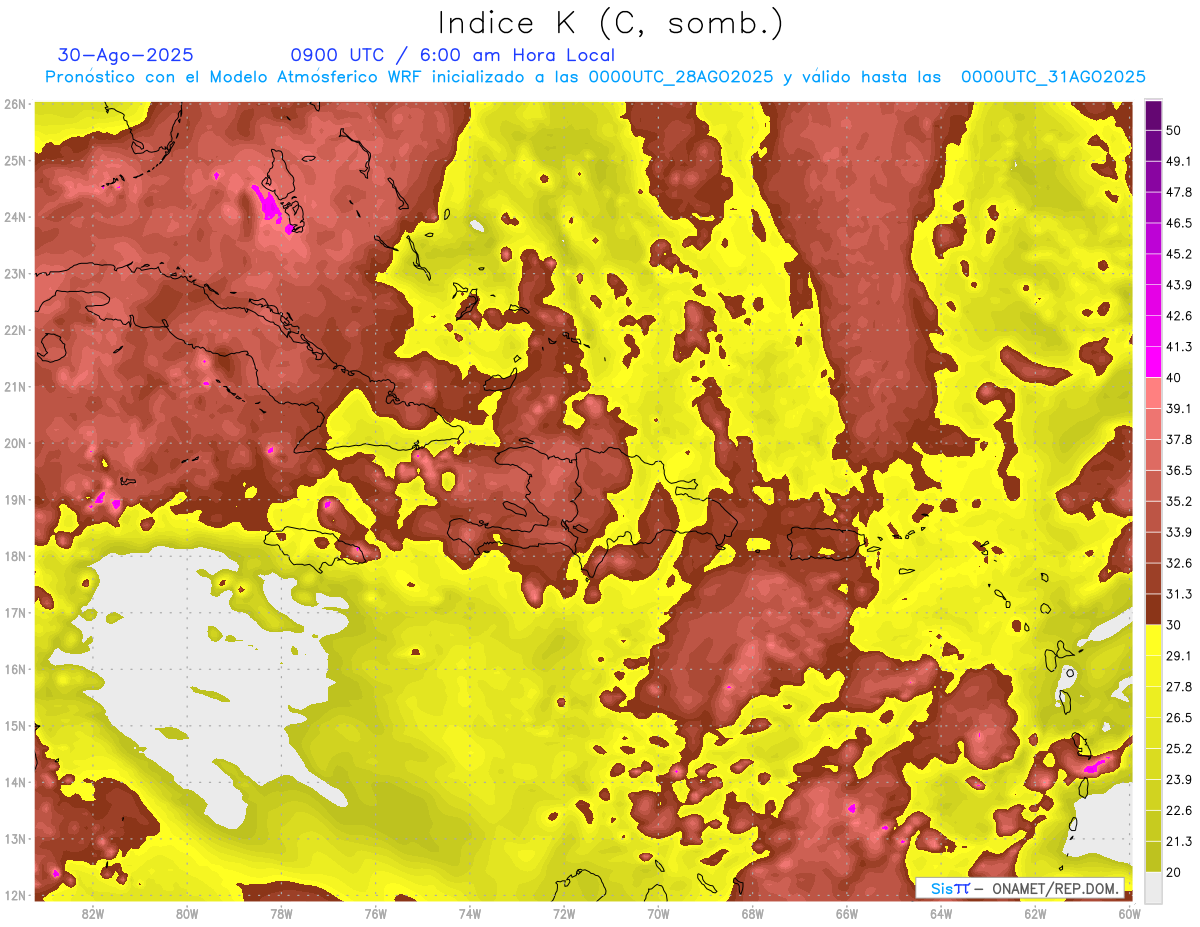Click the '74W' longitude label
This screenshot has height=927, width=1200.
pos(470,913)
